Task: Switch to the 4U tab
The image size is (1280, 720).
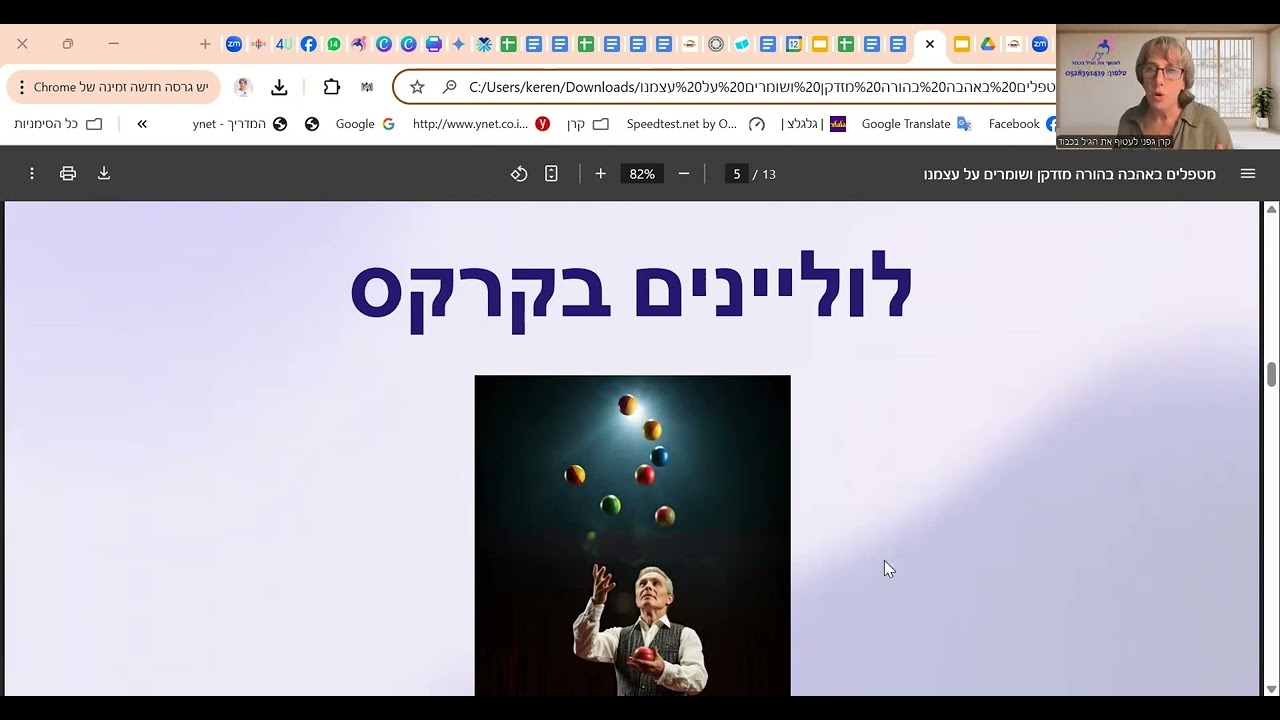Action: click(x=284, y=44)
